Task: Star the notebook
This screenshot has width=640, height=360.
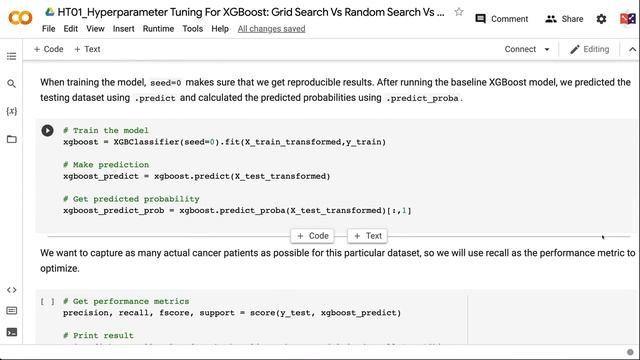Action: click(x=459, y=12)
